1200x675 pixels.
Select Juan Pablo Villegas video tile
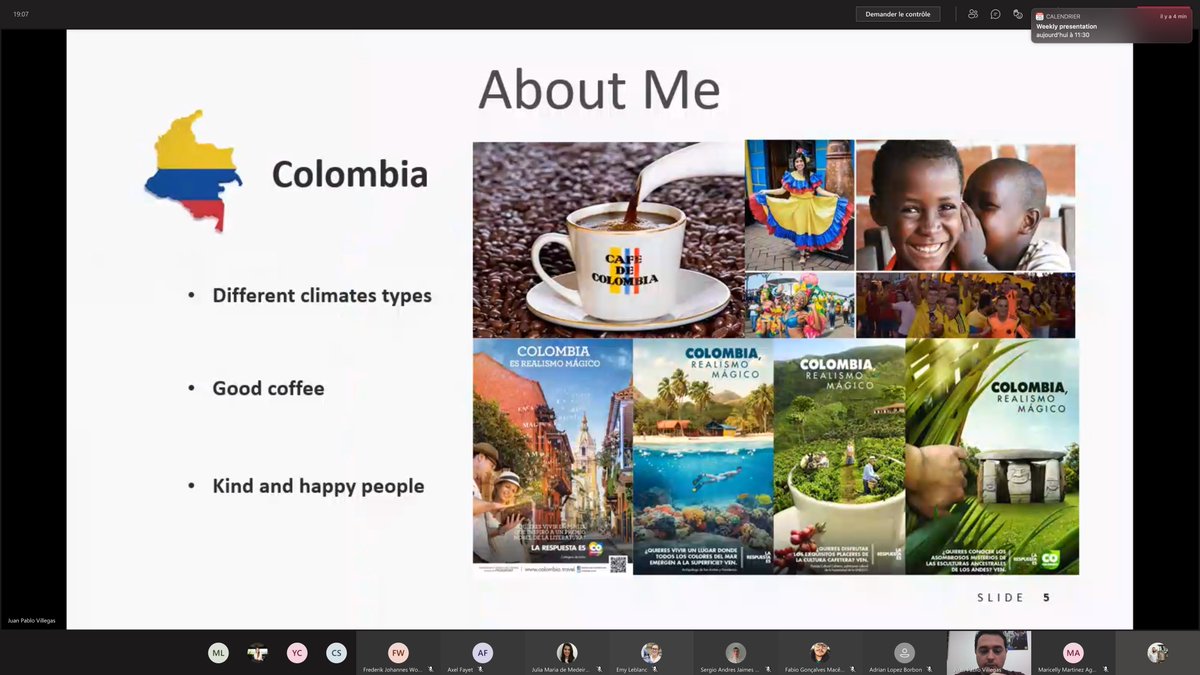[x=988, y=653]
